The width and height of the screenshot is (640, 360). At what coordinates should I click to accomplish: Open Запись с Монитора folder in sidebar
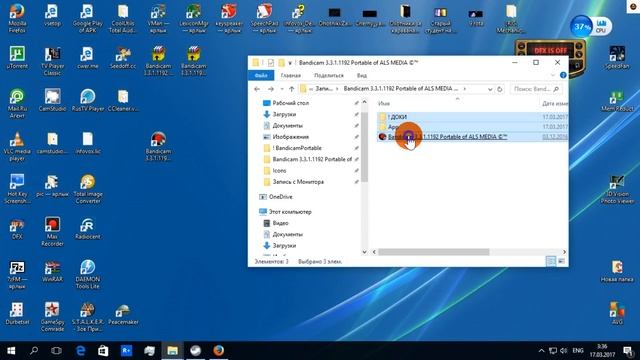[x=298, y=182]
